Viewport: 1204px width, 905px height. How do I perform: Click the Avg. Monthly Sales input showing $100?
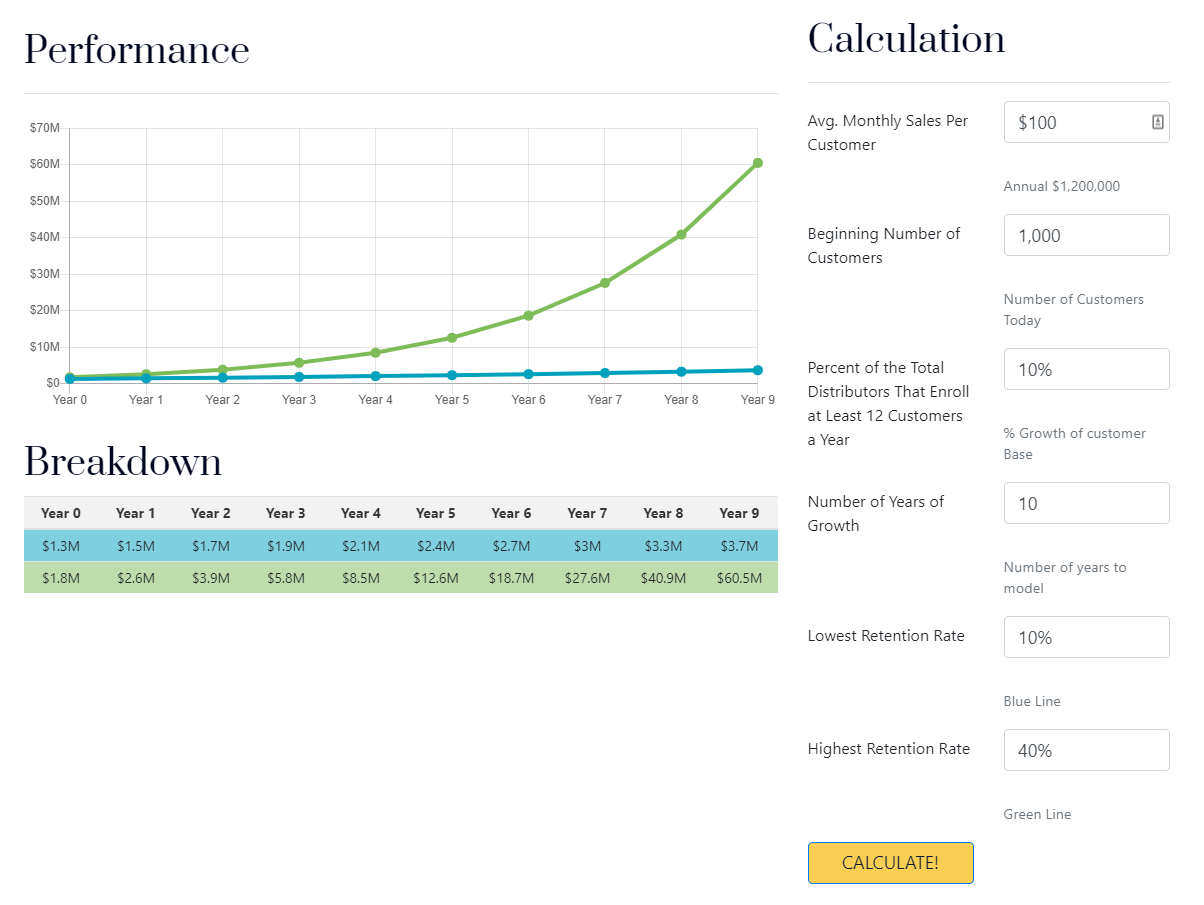click(1075, 122)
